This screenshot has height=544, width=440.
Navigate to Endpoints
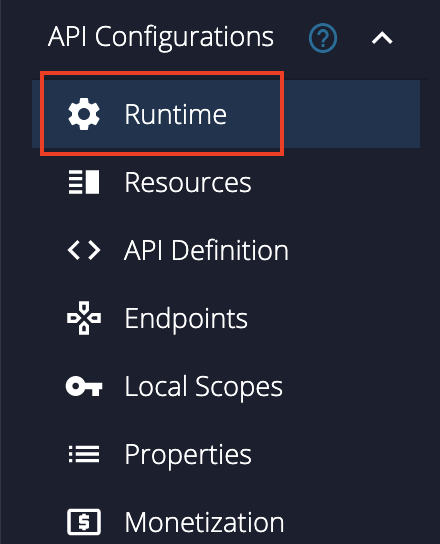click(x=226, y=318)
